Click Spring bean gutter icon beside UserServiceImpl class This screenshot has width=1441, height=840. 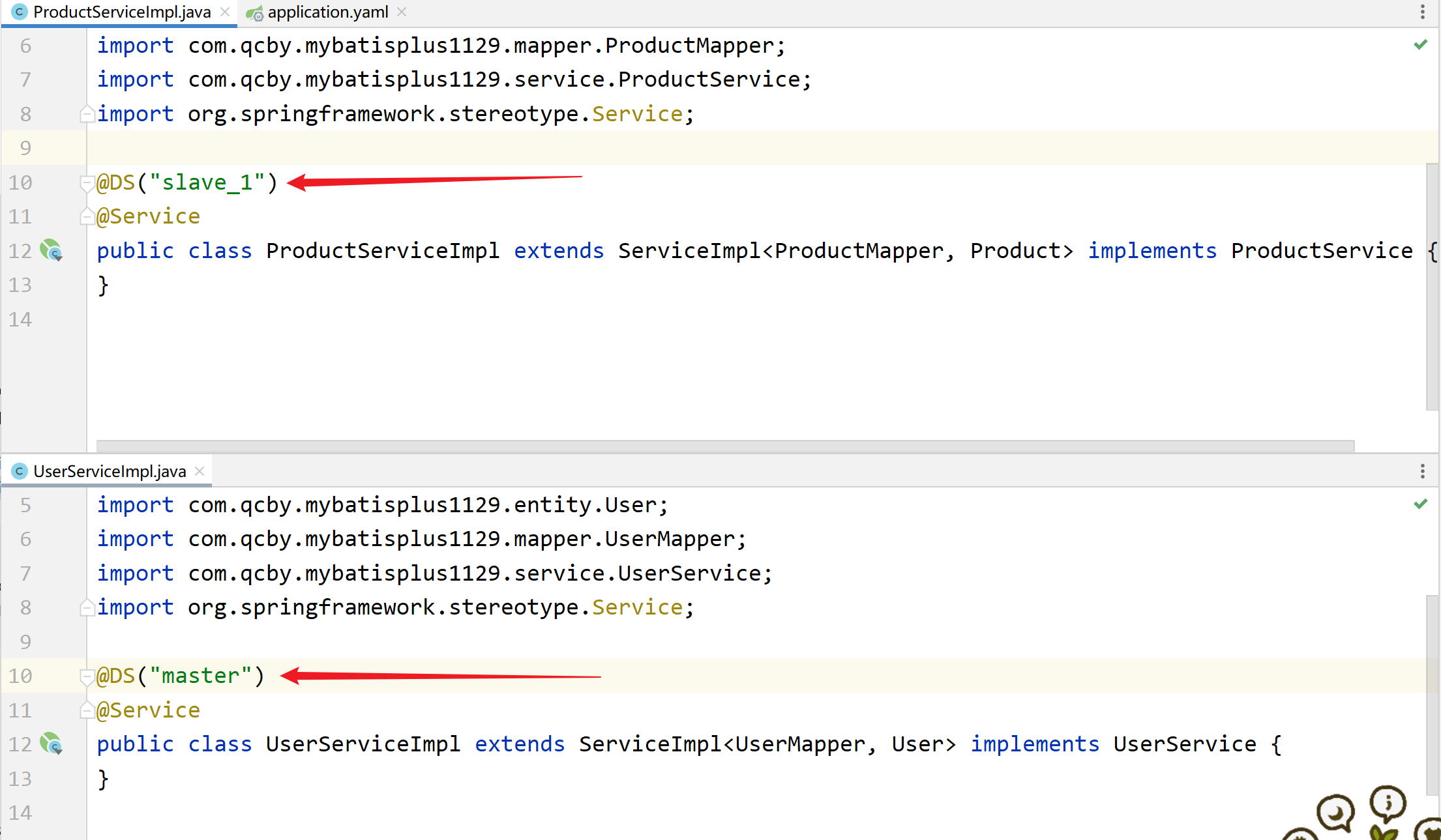(51, 744)
